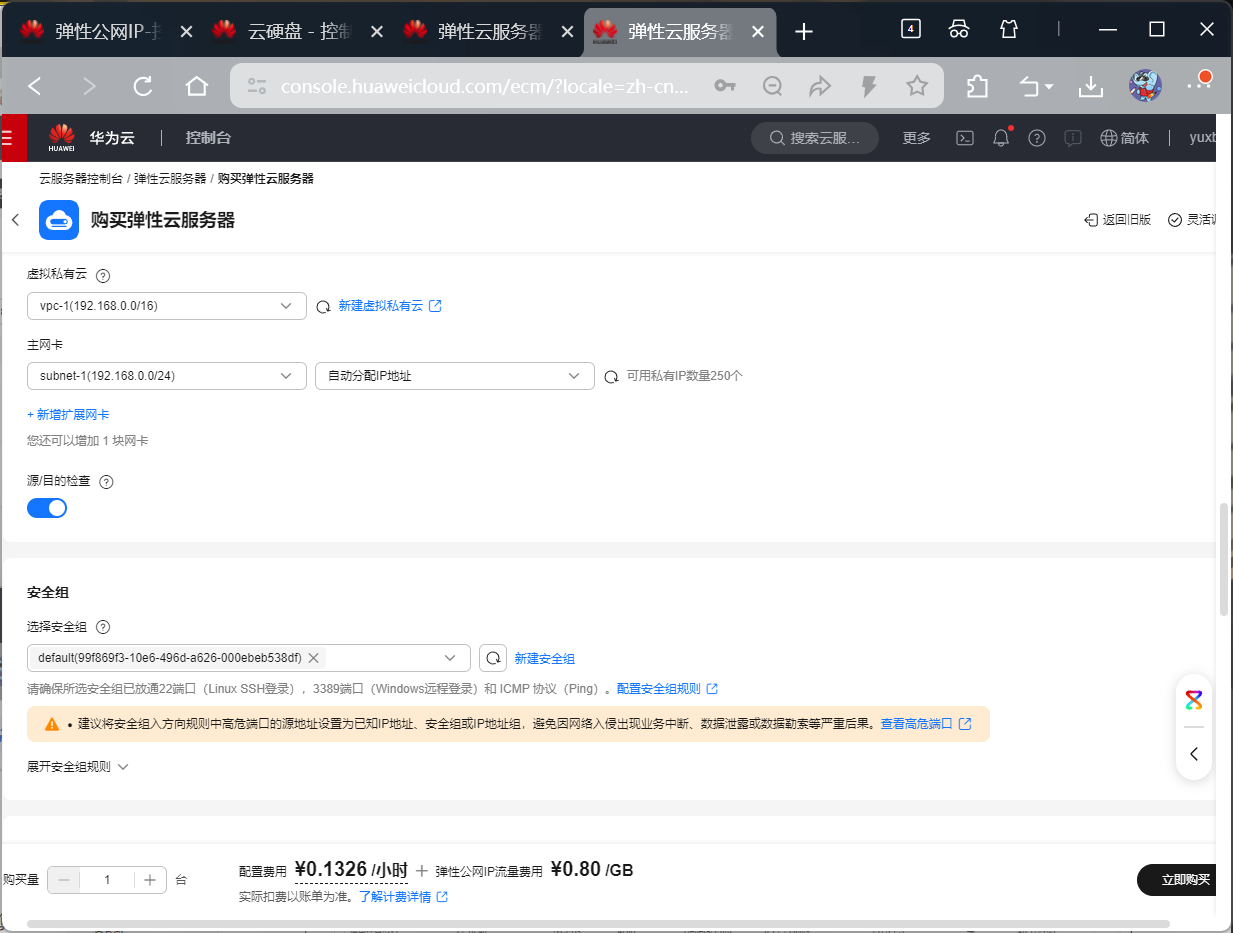Open the 更多 header menu

click(x=916, y=138)
